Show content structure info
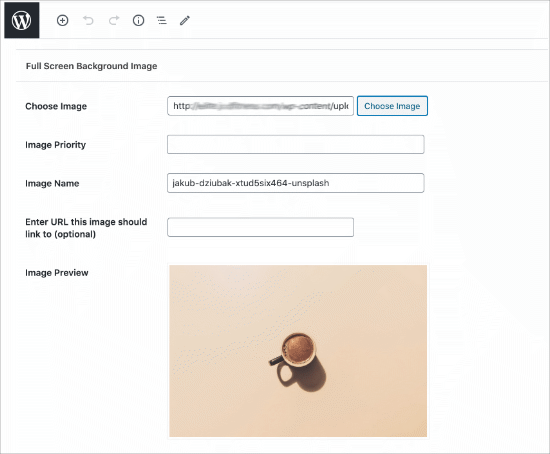The image size is (550, 454). click(x=138, y=20)
